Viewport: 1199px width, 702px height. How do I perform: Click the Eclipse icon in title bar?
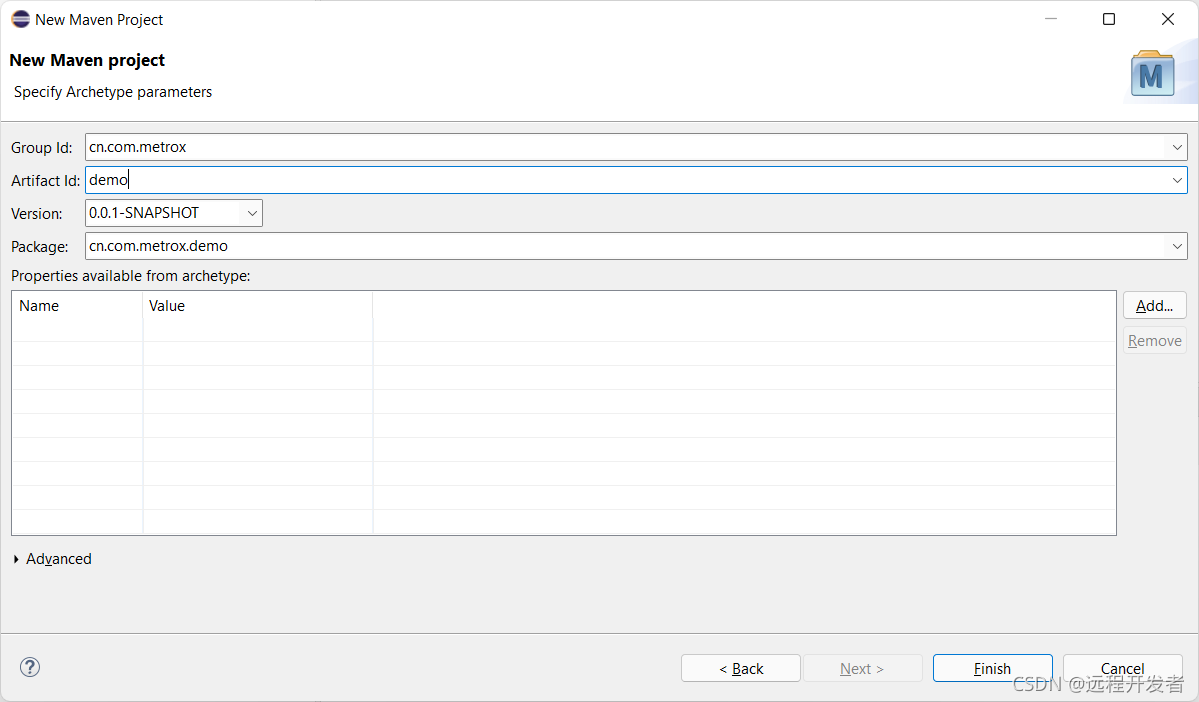(21, 19)
